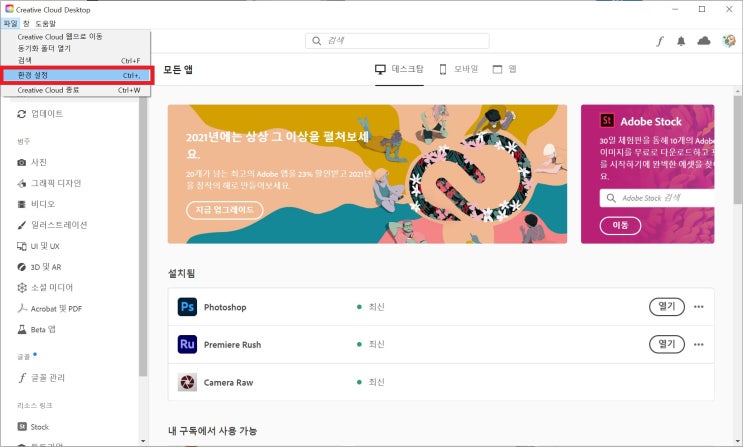Click the 내 구독에서 사용 가능 heading
743x447 pixels.
pyautogui.click(x=213, y=431)
